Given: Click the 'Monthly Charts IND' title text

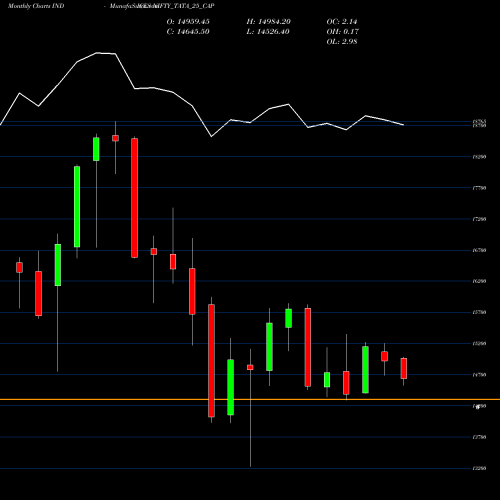Looking at the screenshot, I should pos(36,6).
